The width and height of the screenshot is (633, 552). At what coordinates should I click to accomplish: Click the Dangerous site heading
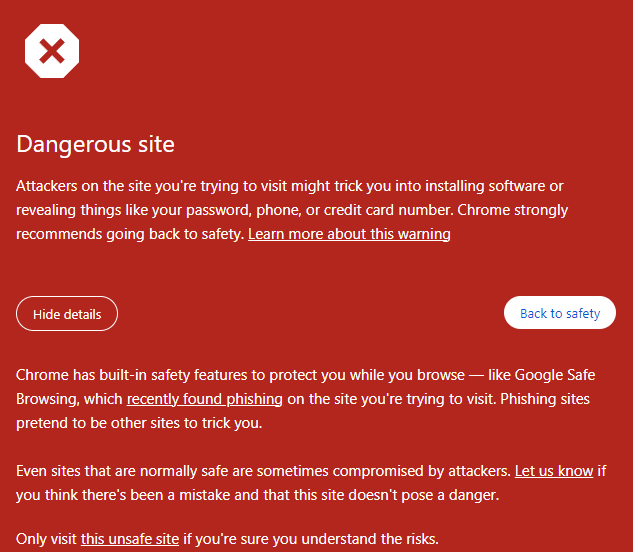(95, 144)
